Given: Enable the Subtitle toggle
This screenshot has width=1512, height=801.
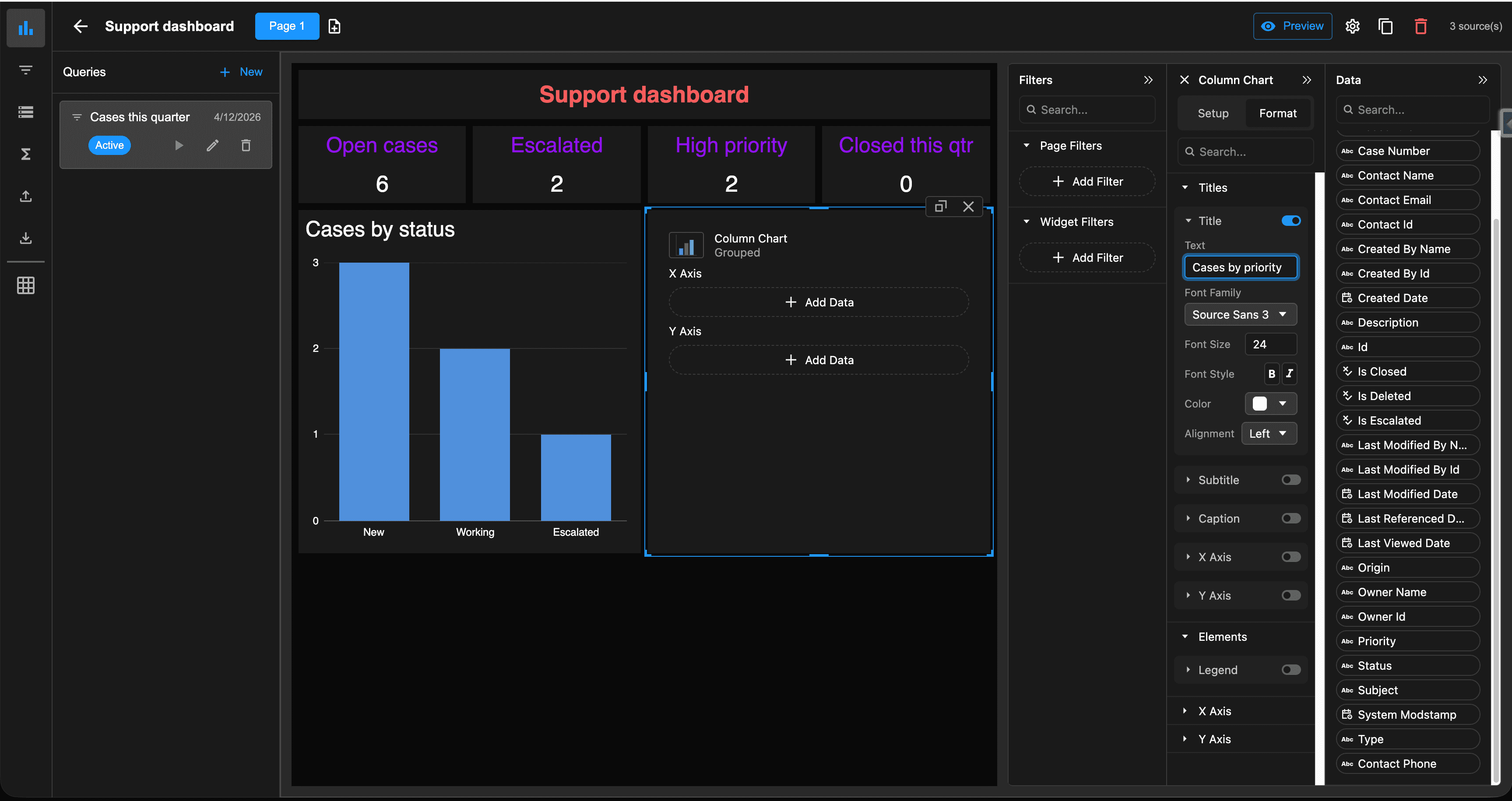Looking at the screenshot, I should [1291, 480].
